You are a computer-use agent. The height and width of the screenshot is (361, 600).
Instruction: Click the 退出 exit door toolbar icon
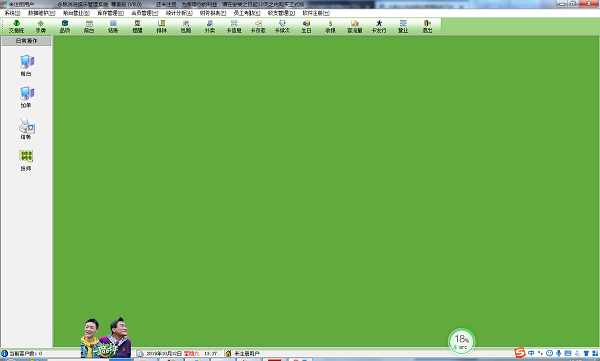427,26
